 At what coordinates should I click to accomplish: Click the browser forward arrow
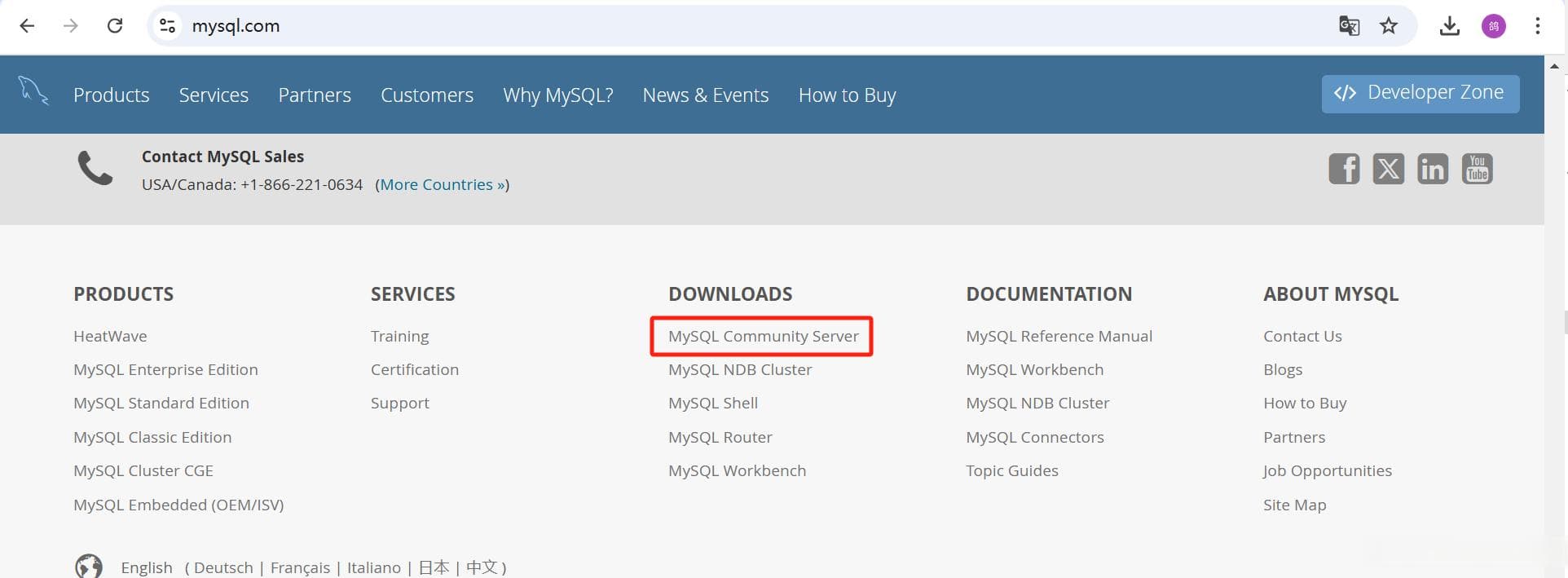click(x=71, y=26)
